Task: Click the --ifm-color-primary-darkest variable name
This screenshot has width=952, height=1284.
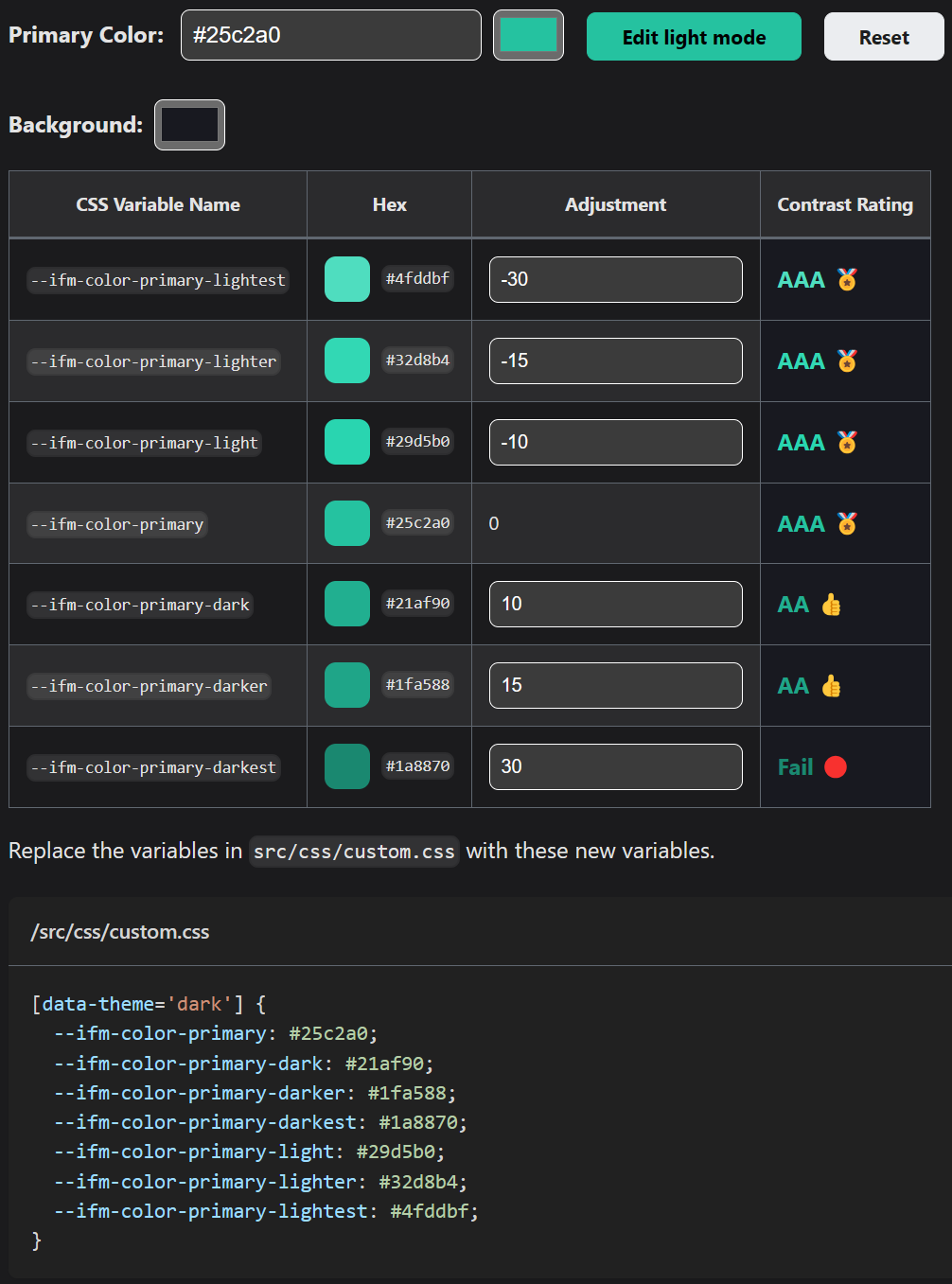Action: [x=153, y=767]
